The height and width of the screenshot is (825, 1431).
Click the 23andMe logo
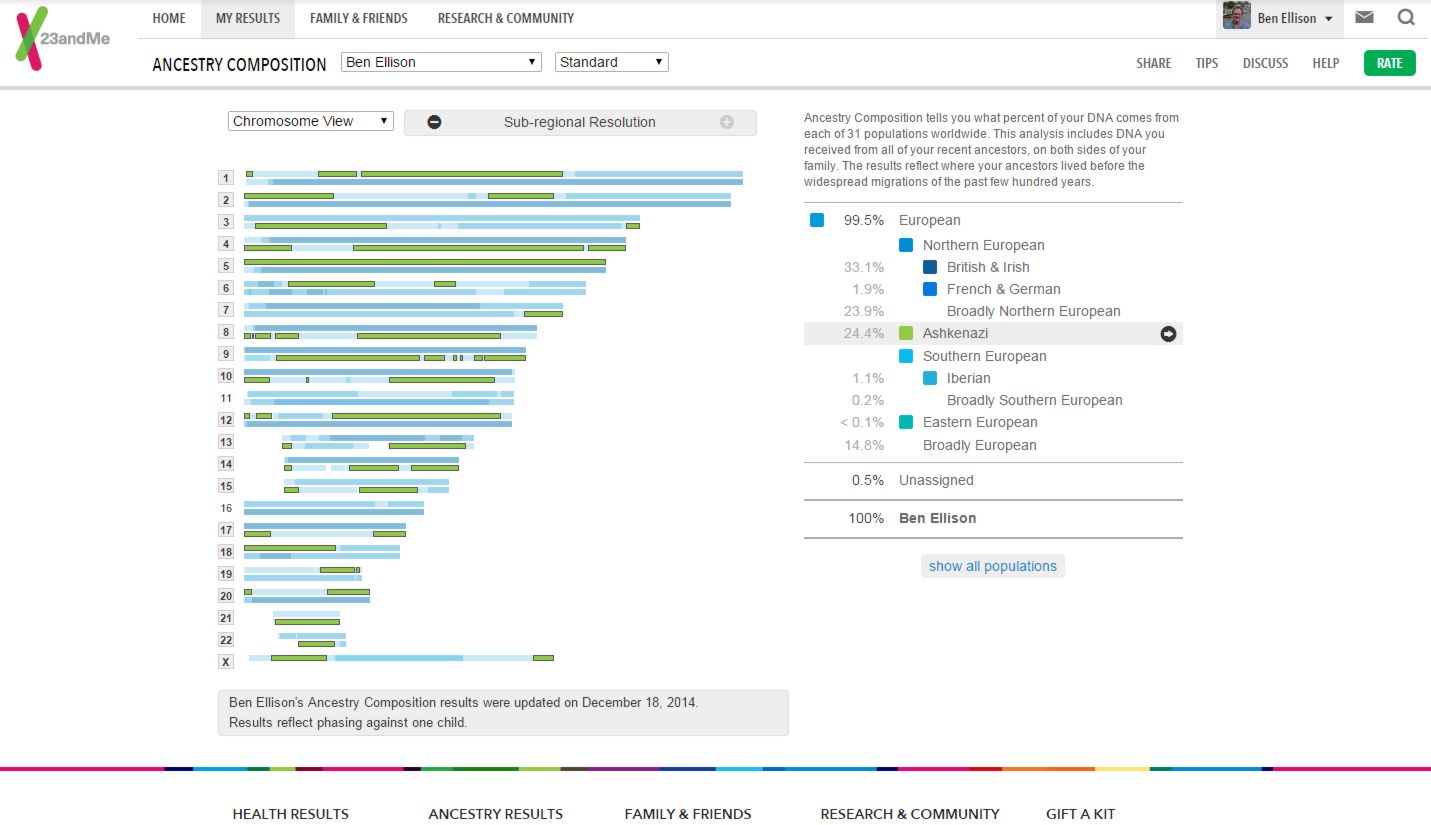(63, 39)
